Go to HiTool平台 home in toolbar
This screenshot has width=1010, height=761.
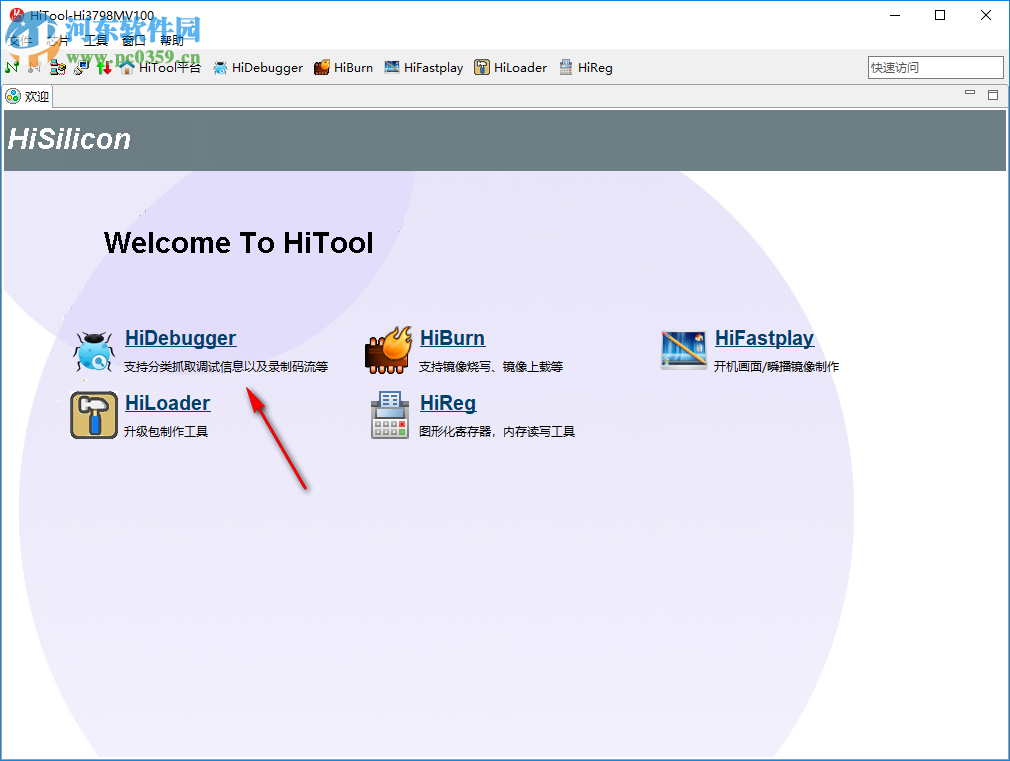[160, 67]
